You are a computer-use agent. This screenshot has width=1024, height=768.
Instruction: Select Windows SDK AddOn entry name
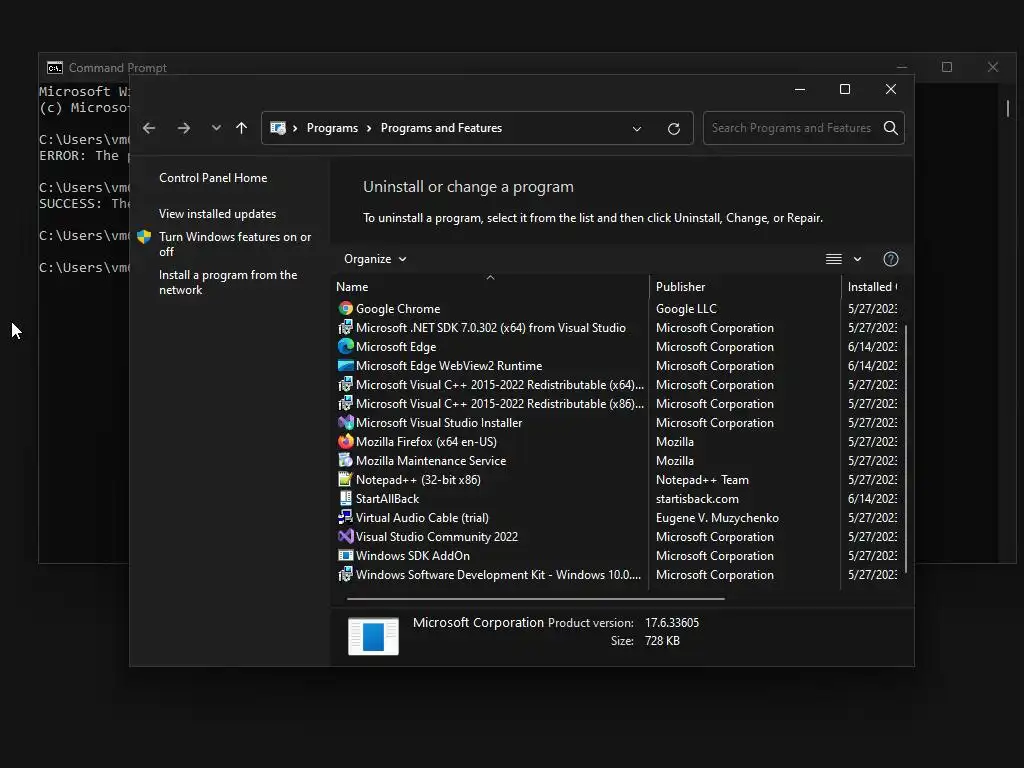pyautogui.click(x=413, y=556)
